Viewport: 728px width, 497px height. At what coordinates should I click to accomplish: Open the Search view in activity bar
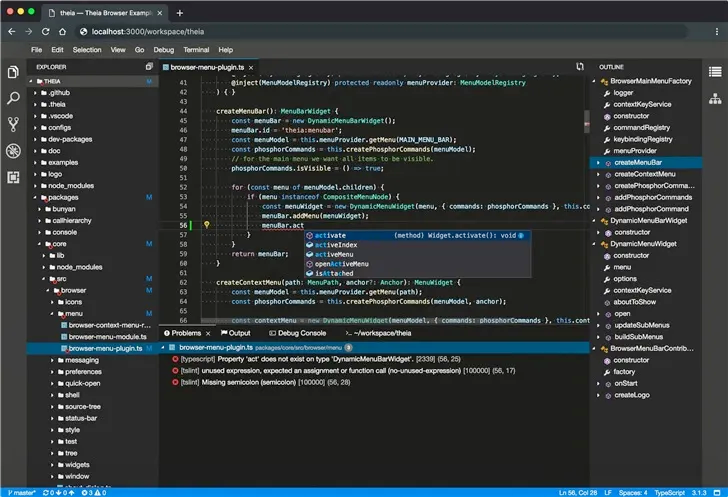13,98
